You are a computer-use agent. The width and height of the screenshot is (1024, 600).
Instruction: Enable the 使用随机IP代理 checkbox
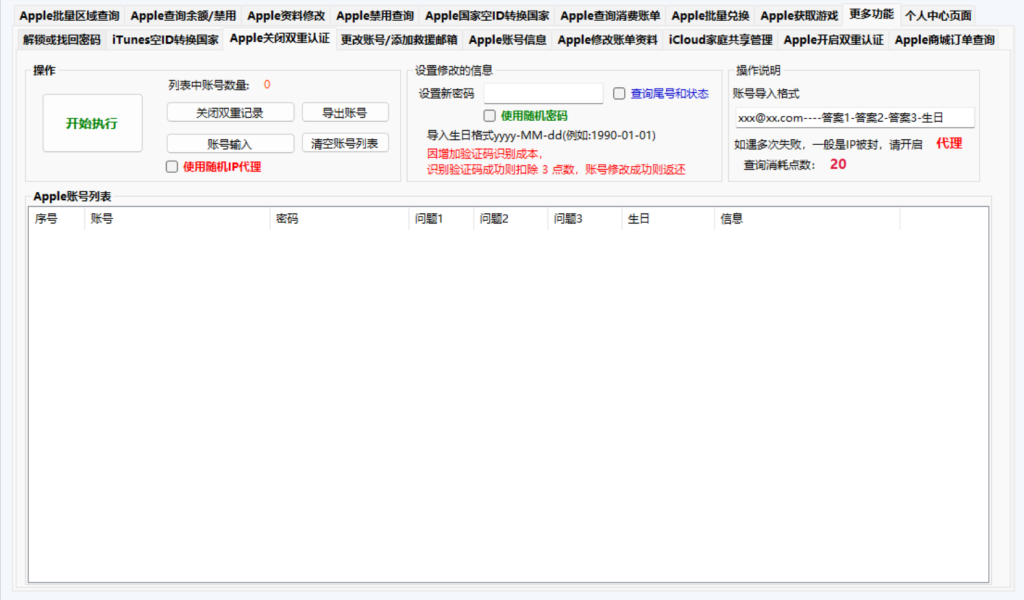[172, 166]
